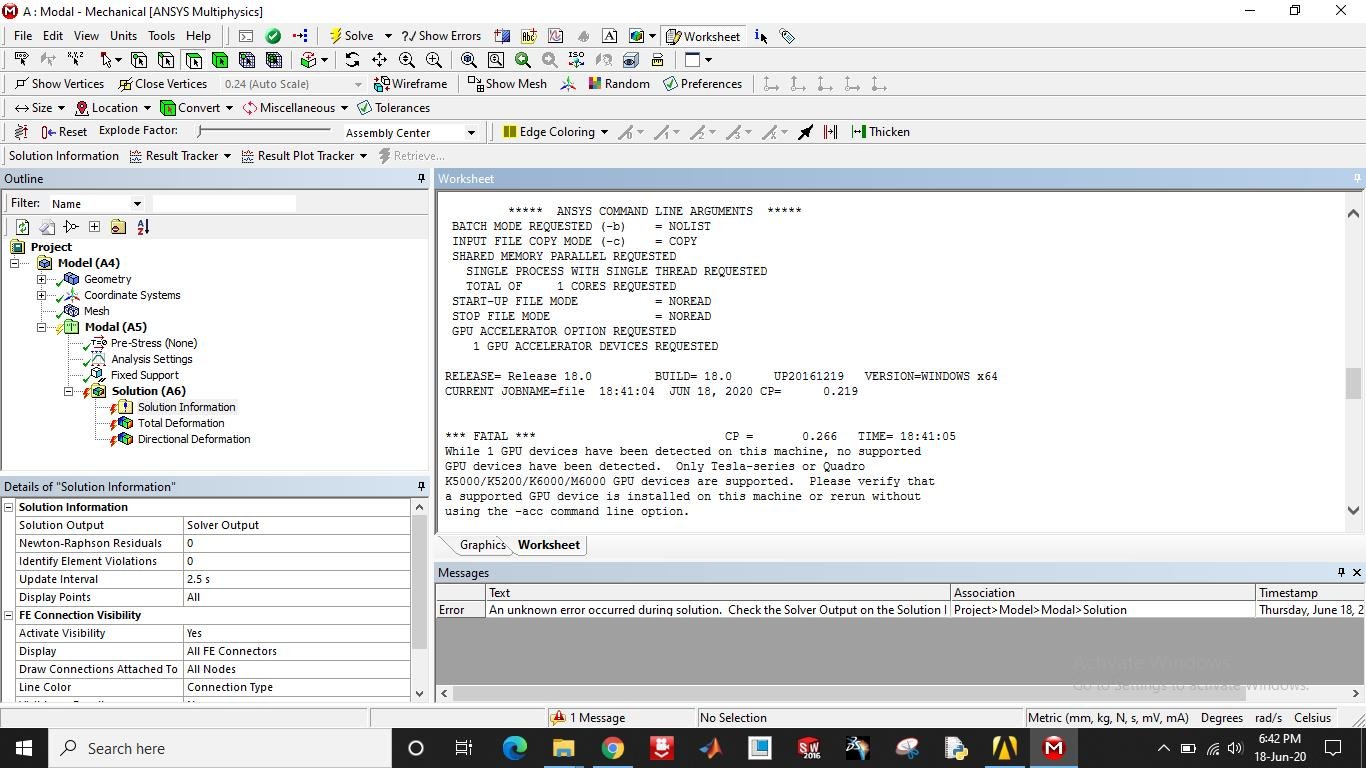The width and height of the screenshot is (1366, 768).
Task: Pin the Outline panel
Action: pyautogui.click(x=421, y=178)
